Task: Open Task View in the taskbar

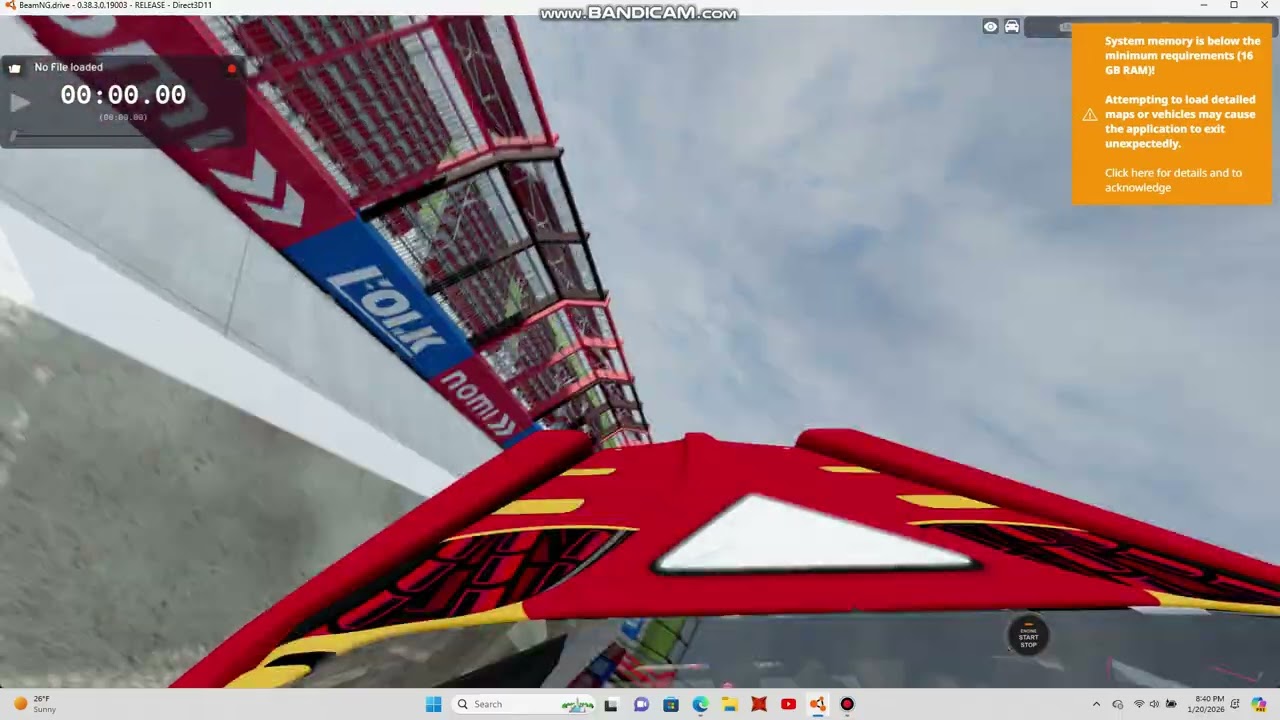Action: 611,704
